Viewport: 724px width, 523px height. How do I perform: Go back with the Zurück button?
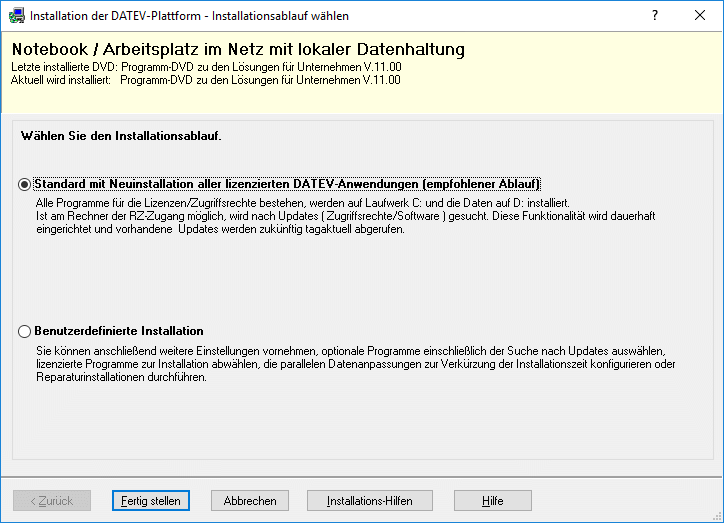pyautogui.click(x=52, y=501)
